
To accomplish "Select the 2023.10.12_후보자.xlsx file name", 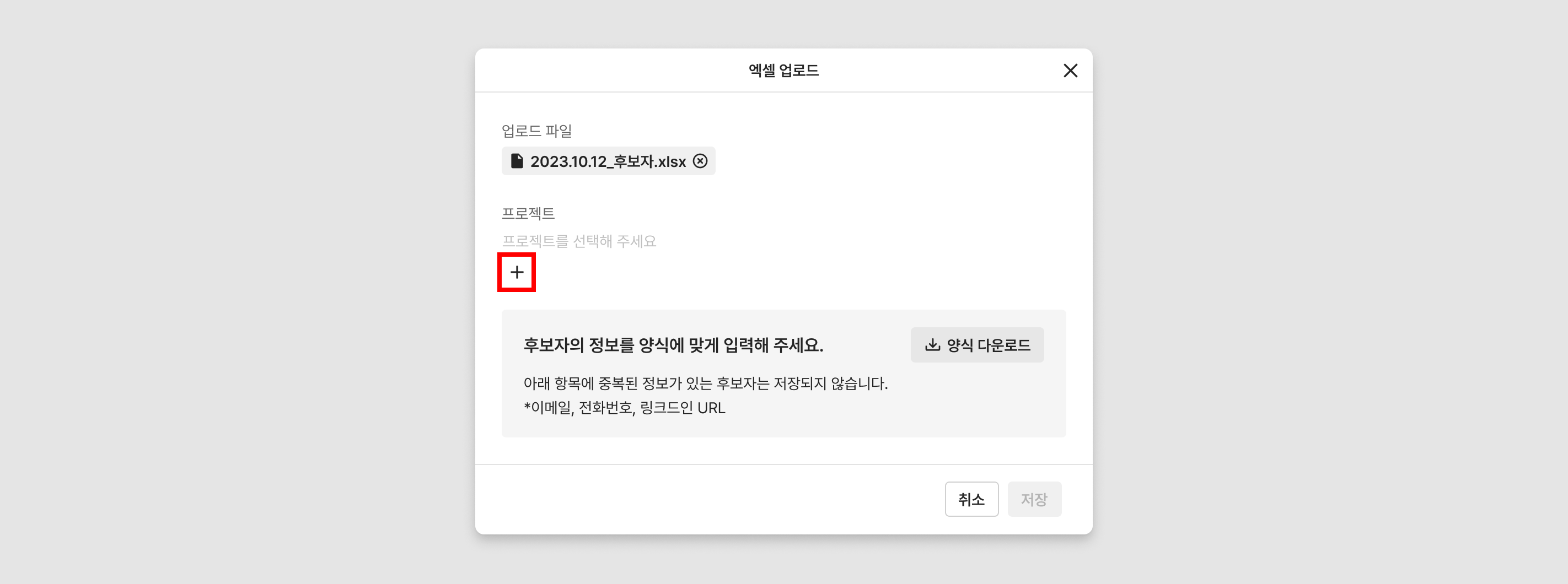I will tap(608, 161).
